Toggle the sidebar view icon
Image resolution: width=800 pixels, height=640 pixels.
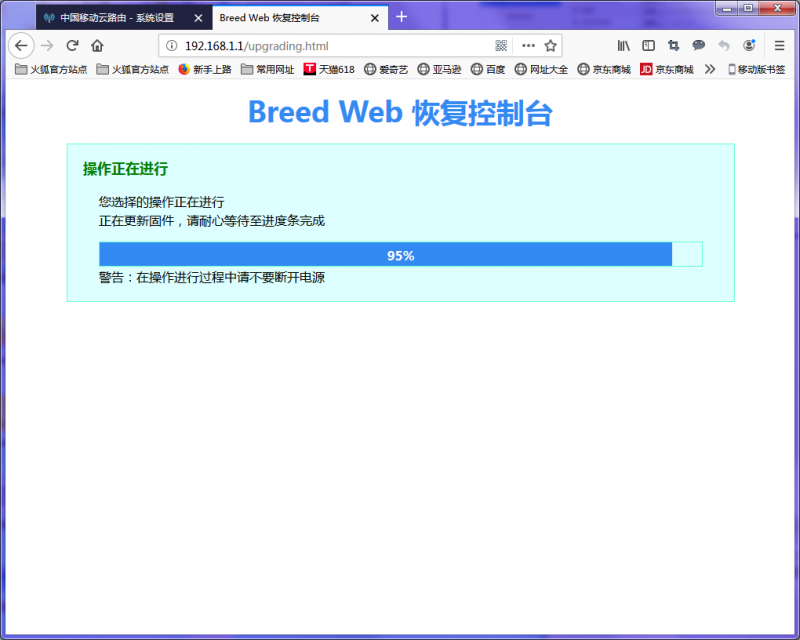649,46
